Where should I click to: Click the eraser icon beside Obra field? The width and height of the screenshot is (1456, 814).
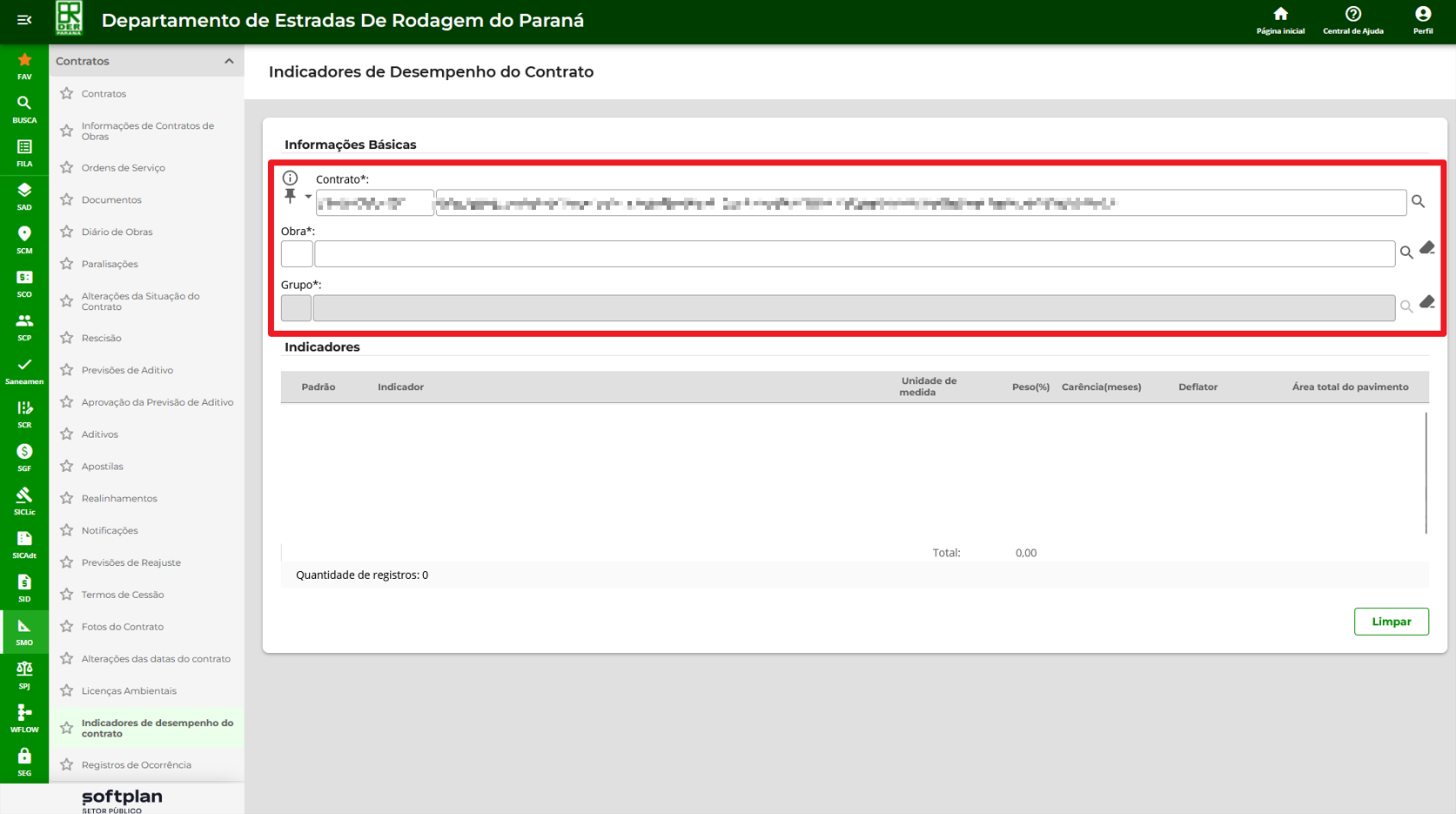pyautogui.click(x=1427, y=249)
